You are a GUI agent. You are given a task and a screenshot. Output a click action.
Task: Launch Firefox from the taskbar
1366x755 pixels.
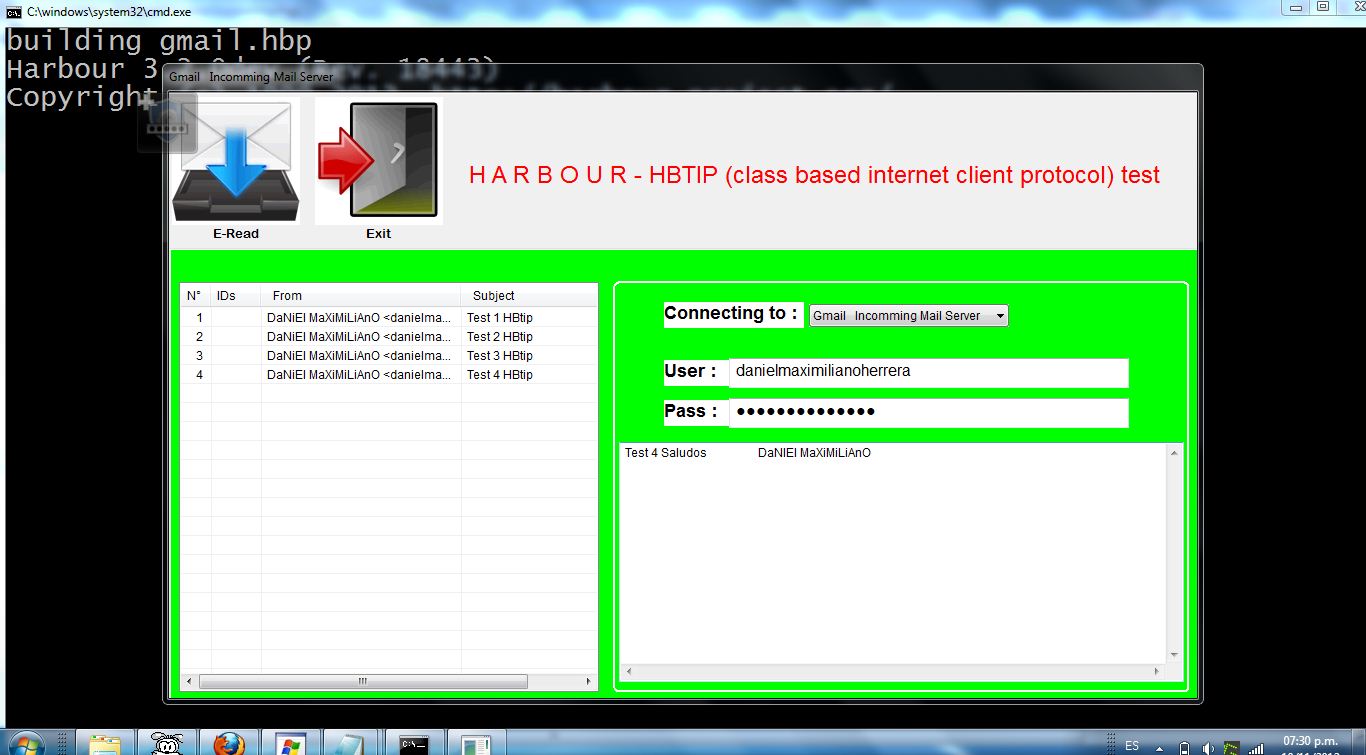pos(229,743)
